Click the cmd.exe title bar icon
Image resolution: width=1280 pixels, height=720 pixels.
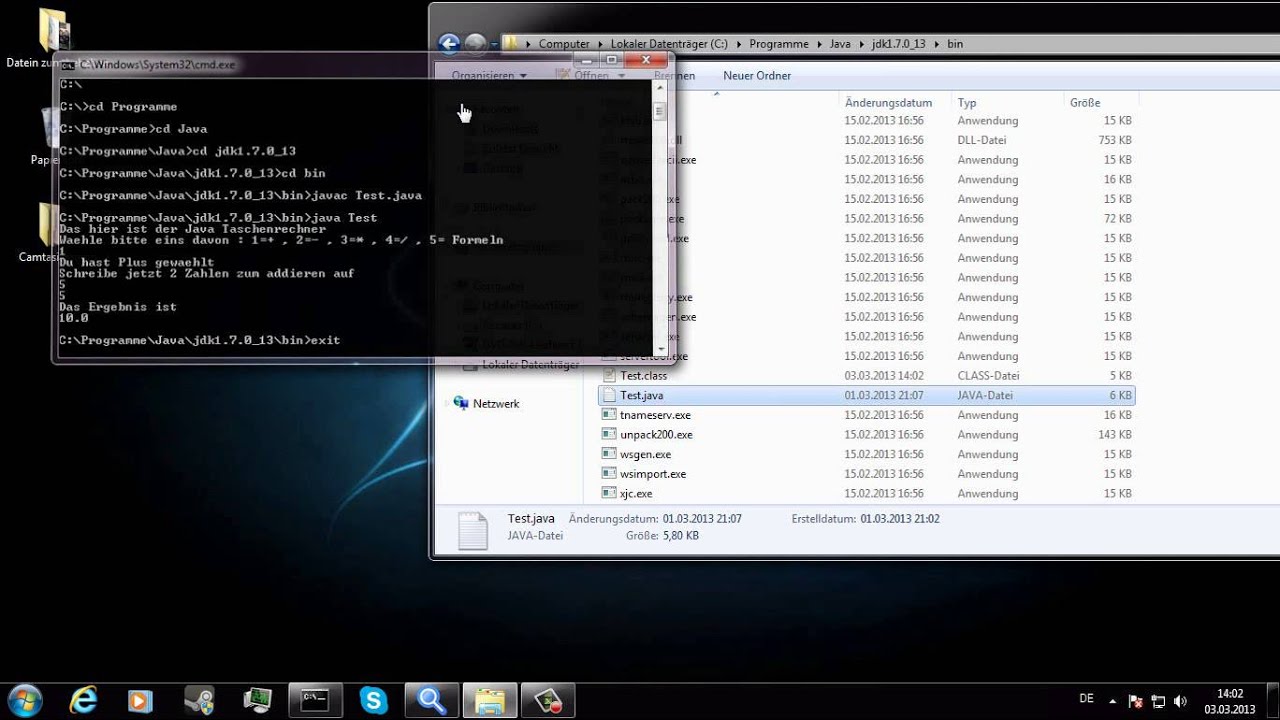(x=68, y=64)
